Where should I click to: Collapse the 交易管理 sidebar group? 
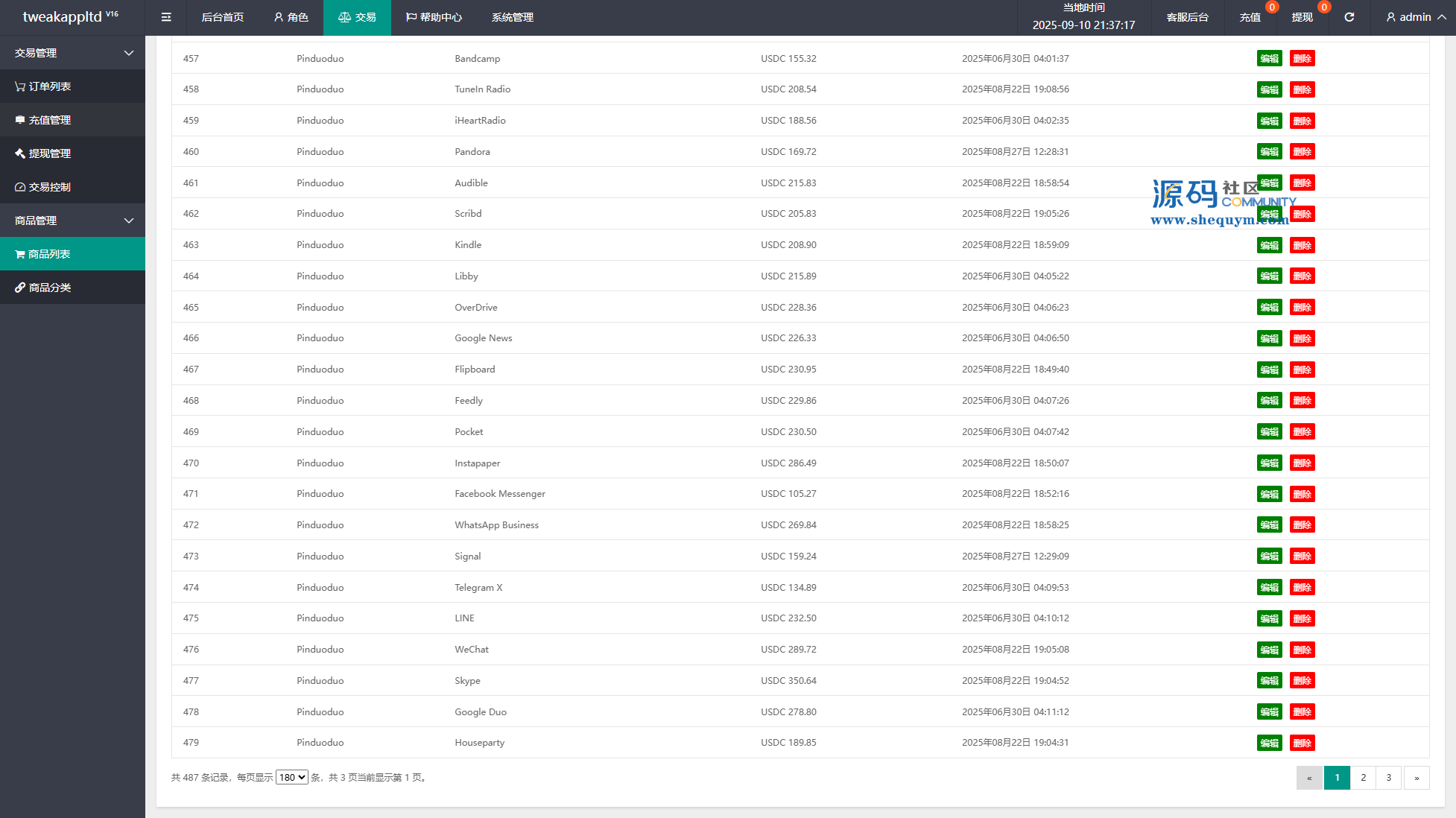coord(72,53)
